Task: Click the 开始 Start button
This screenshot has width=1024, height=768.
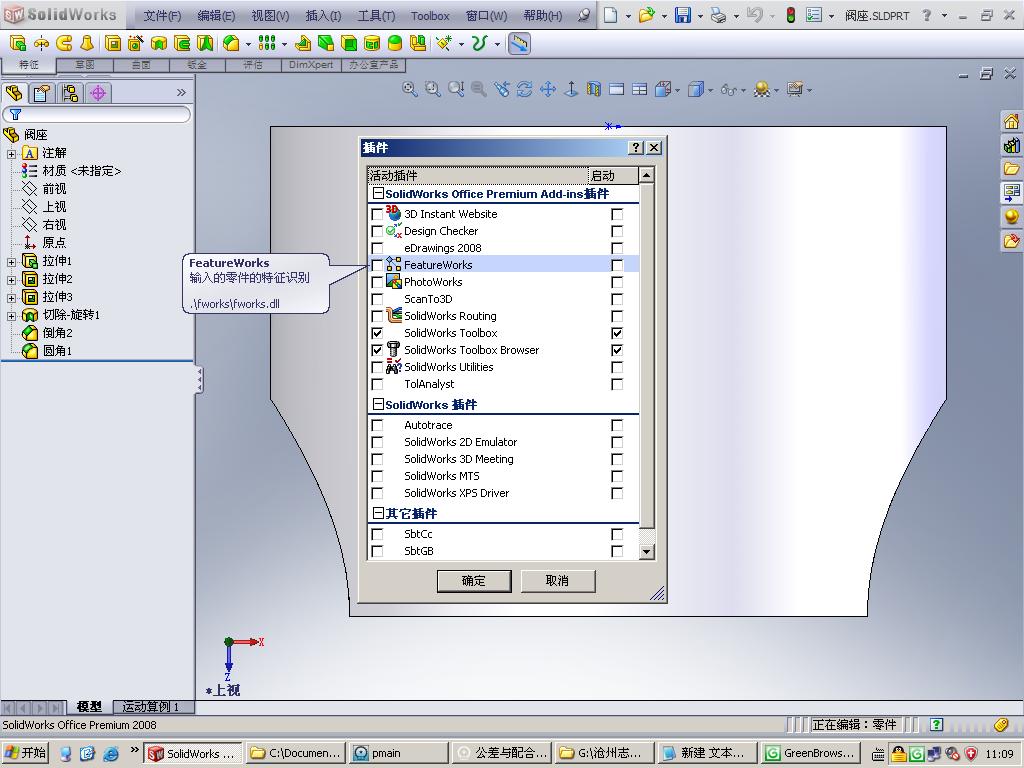Action: pyautogui.click(x=25, y=753)
